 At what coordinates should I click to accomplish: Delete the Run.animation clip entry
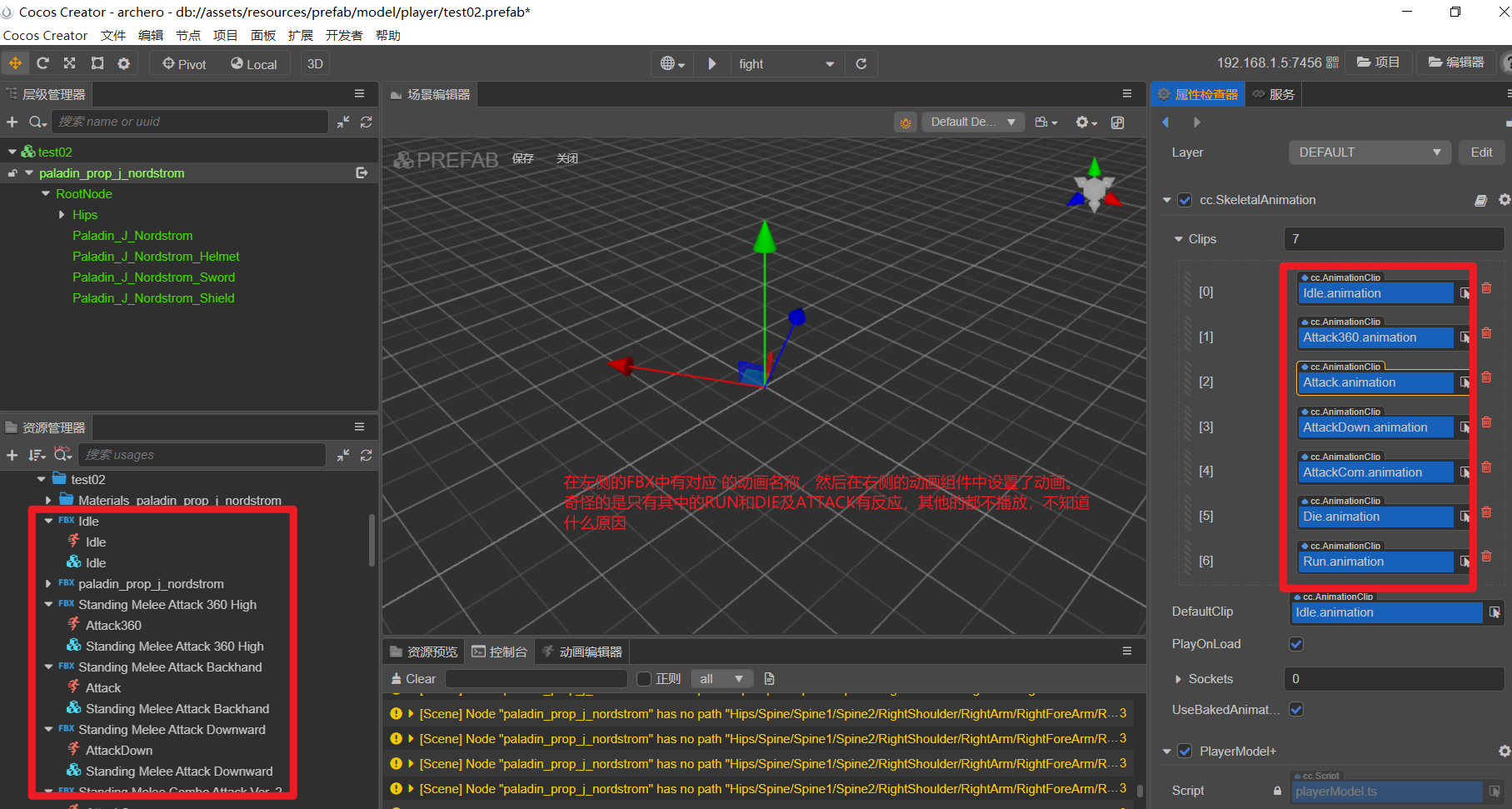(1486, 557)
